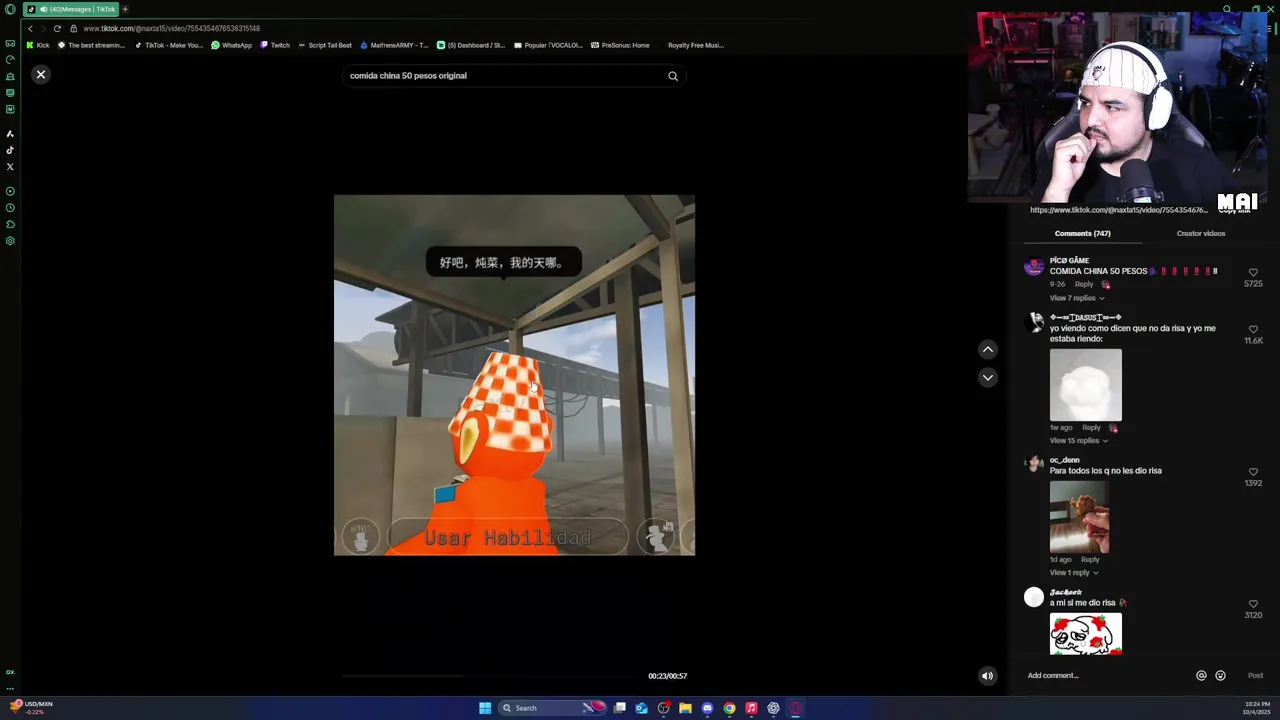Insert a mention with @ icon
This screenshot has width=1280, height=720.
click(x=1201, y=676)
